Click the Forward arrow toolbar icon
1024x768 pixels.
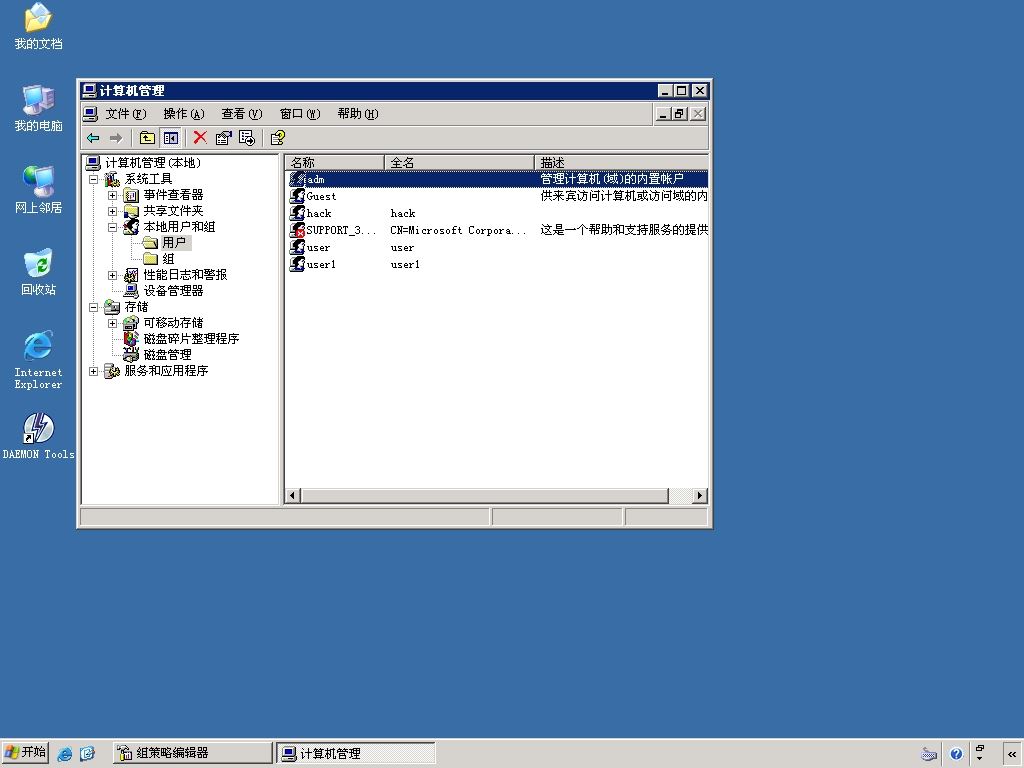click(116, 138)
